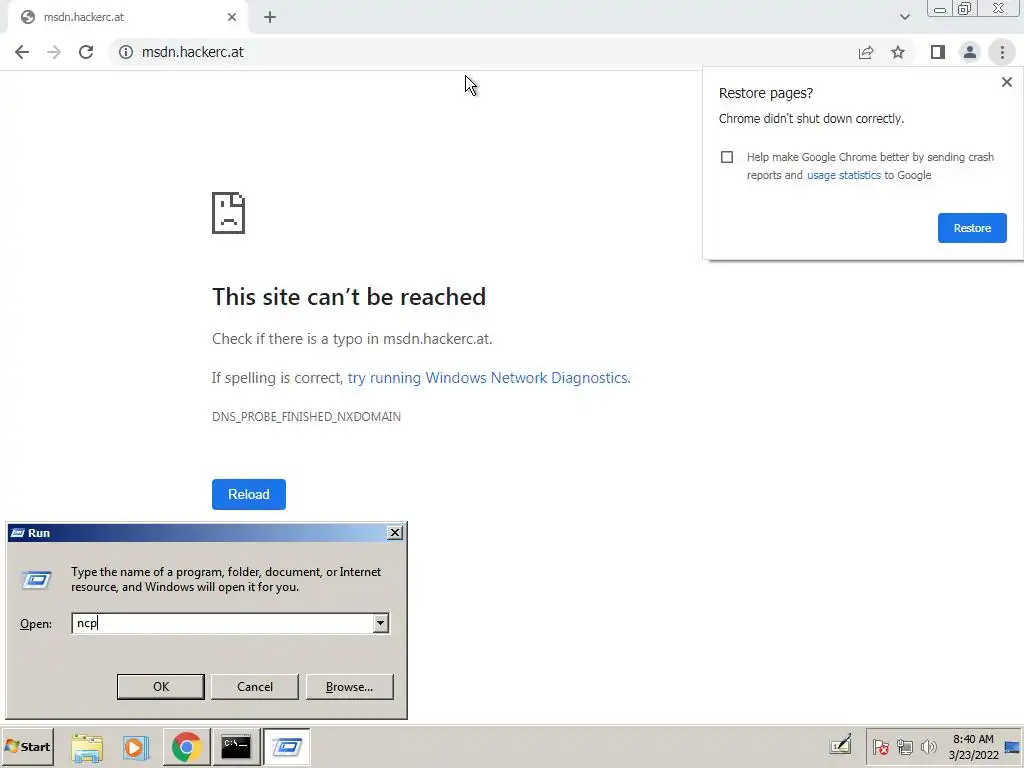This screenshot has height=768, width=1024.
Task: Click the address bar URL field
Action: click(483, 52)
